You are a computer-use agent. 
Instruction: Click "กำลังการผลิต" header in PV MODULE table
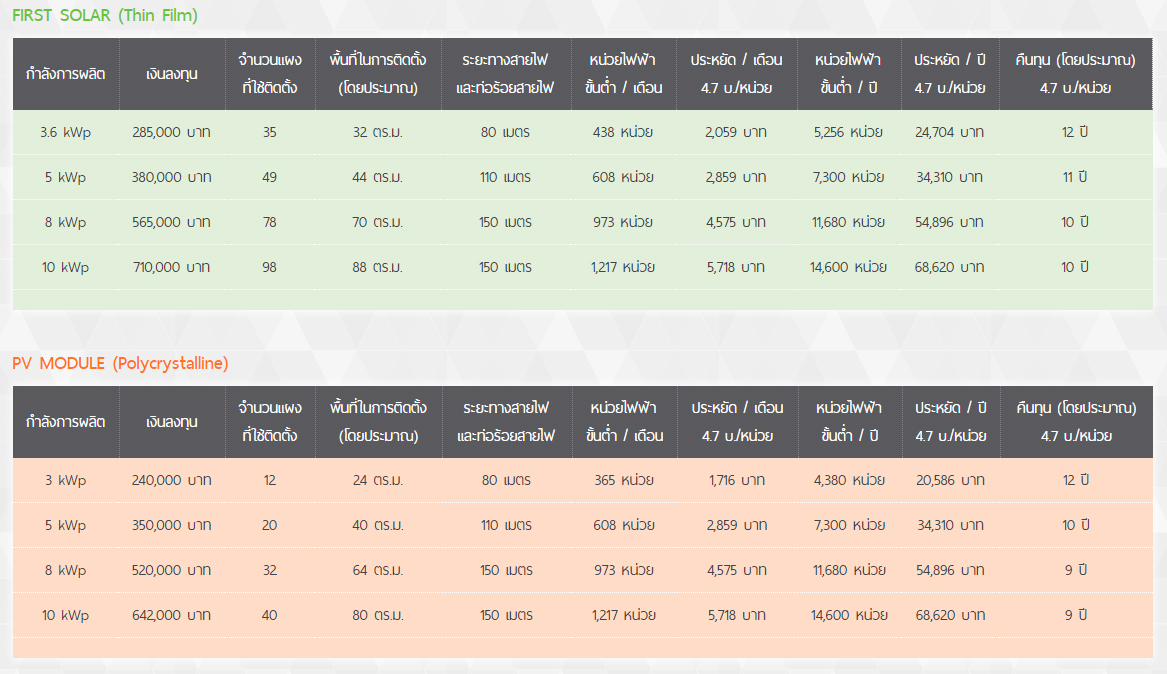tap(65, 422)
